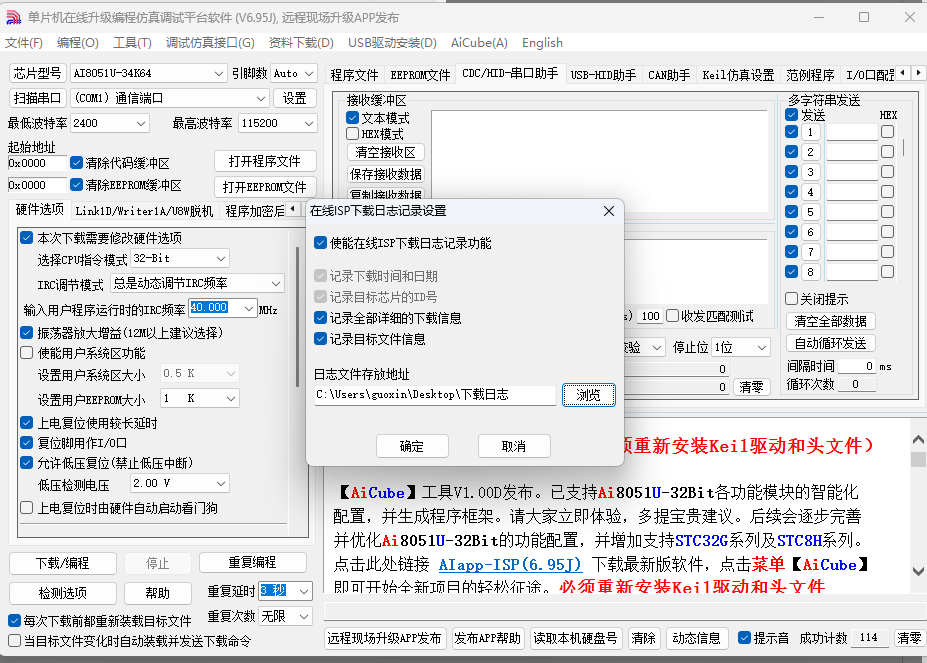Click 扫描串口 button
This screenshot has height=663, width=927.
37,98
